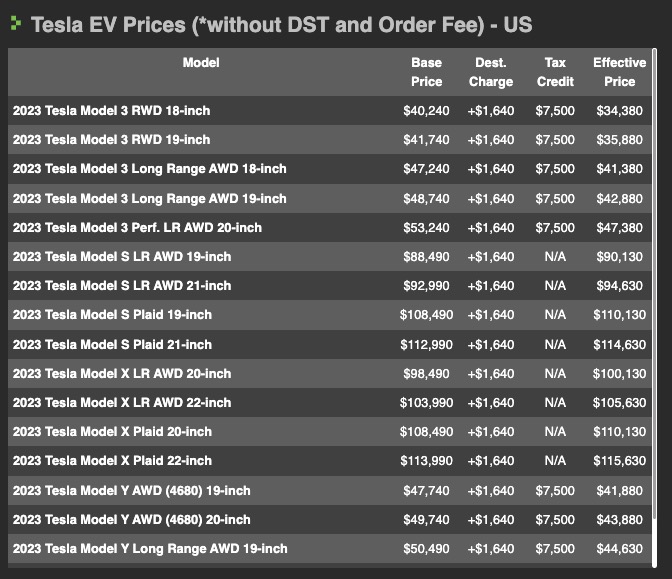The width and height of the screenshot is (672, 579).
Task: Click Model X Plaid 22-inch entry
Action: tap(112, 461)
